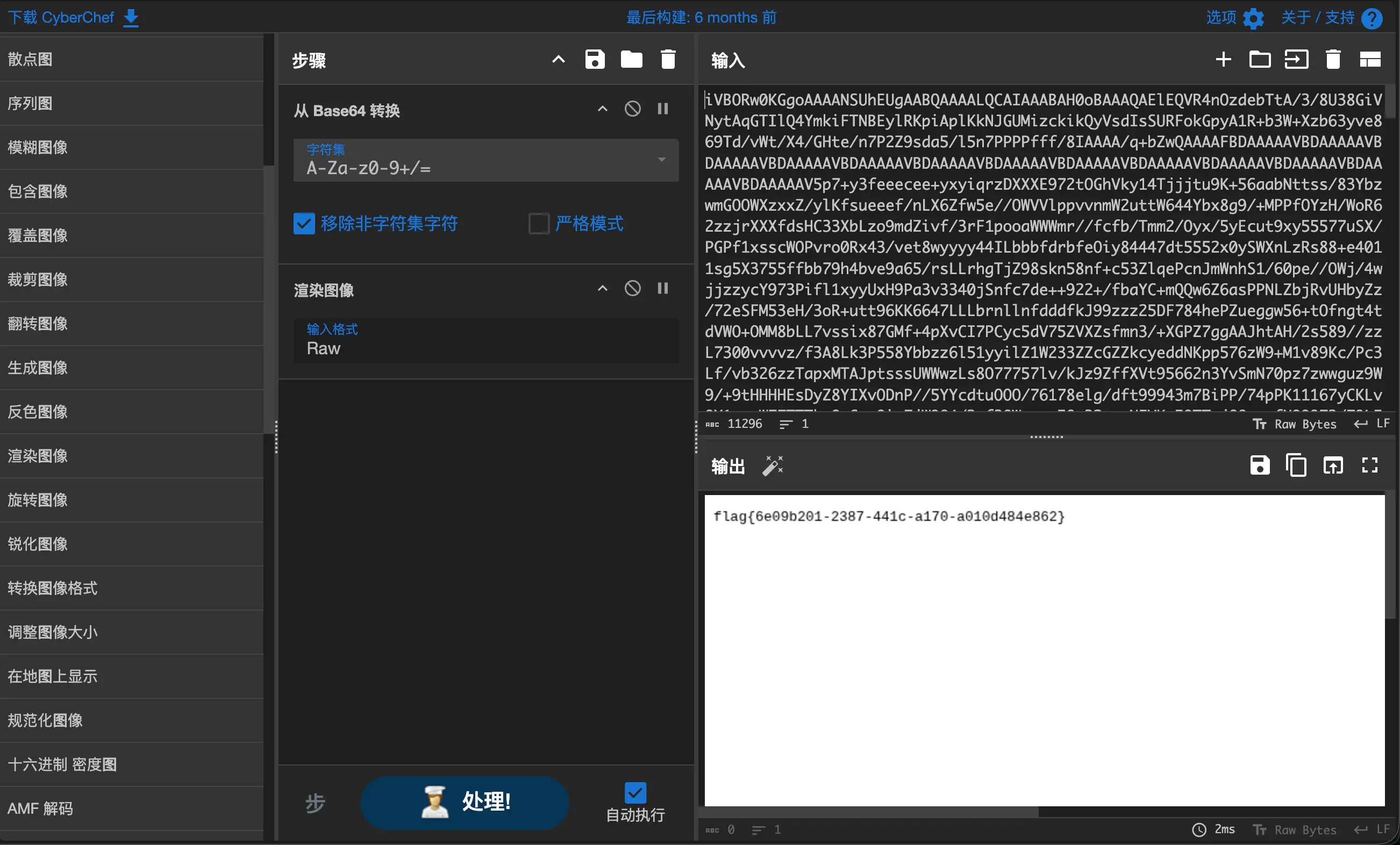Toggle the Auto Bake (自动执行) checkbox
The width and height of the screenshot is (1400, 845).
(x=634, y=793)
